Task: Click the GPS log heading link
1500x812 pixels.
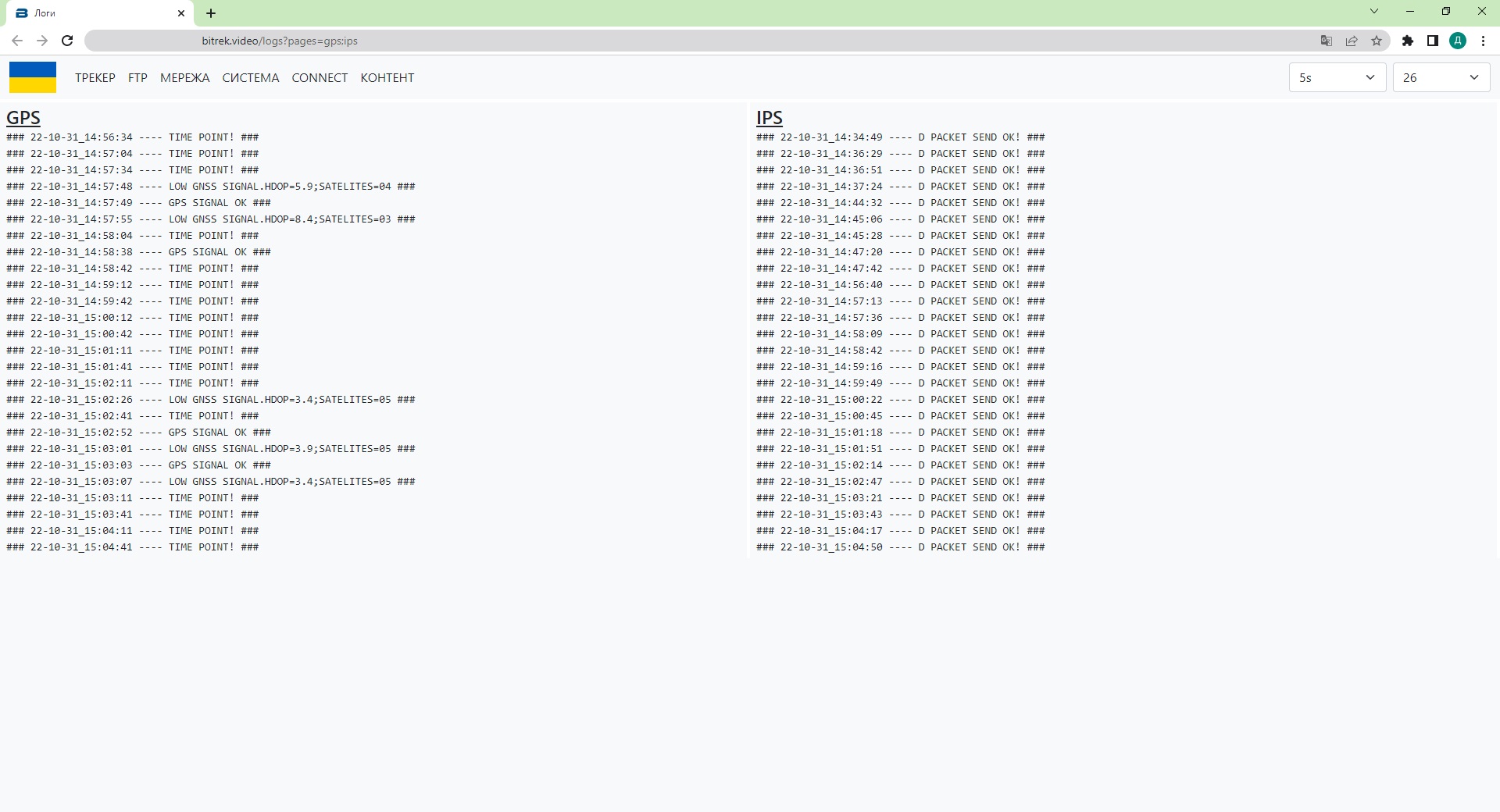Action: (x=23, y=118)
